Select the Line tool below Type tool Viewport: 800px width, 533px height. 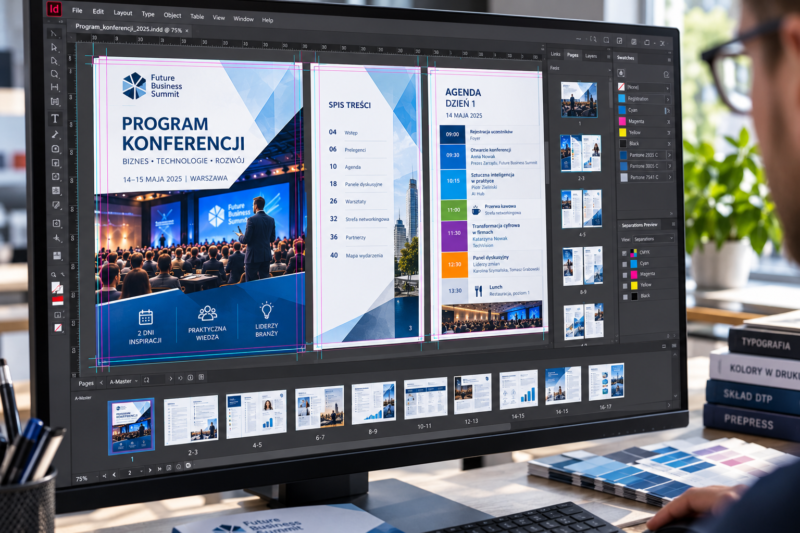pos(55,135)
